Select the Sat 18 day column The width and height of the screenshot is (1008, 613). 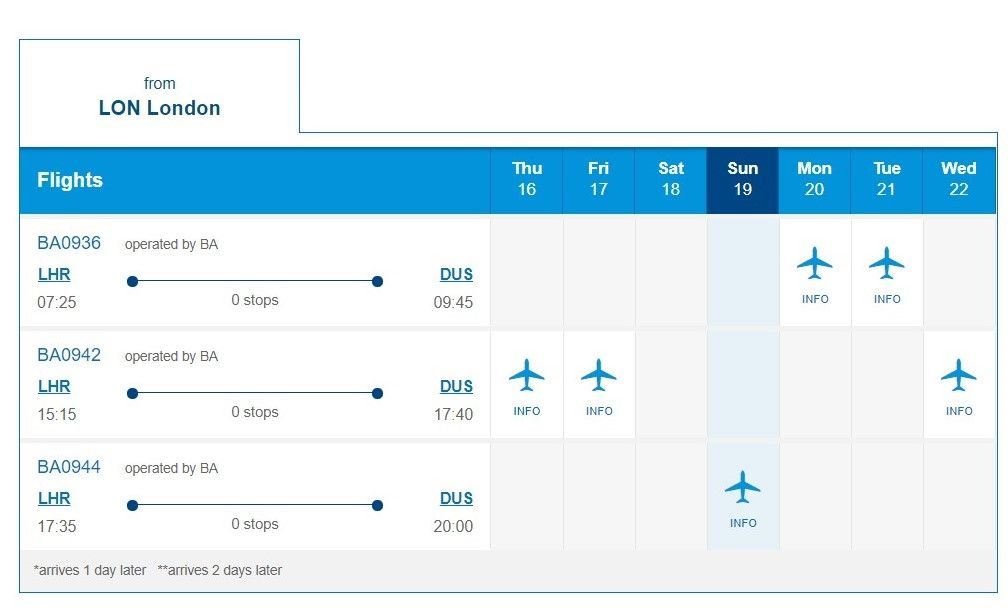pyautogui.click(x=670, y=179)
